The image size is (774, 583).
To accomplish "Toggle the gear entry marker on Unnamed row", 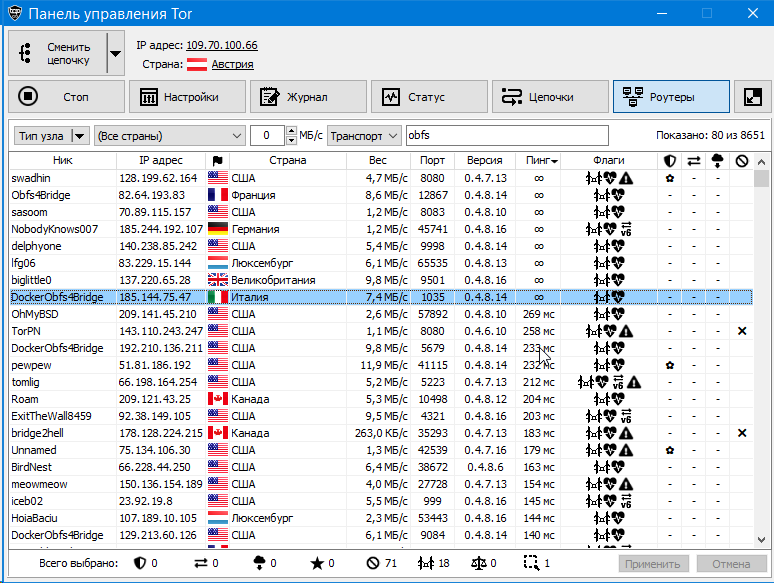I will (x=670, y=450).
